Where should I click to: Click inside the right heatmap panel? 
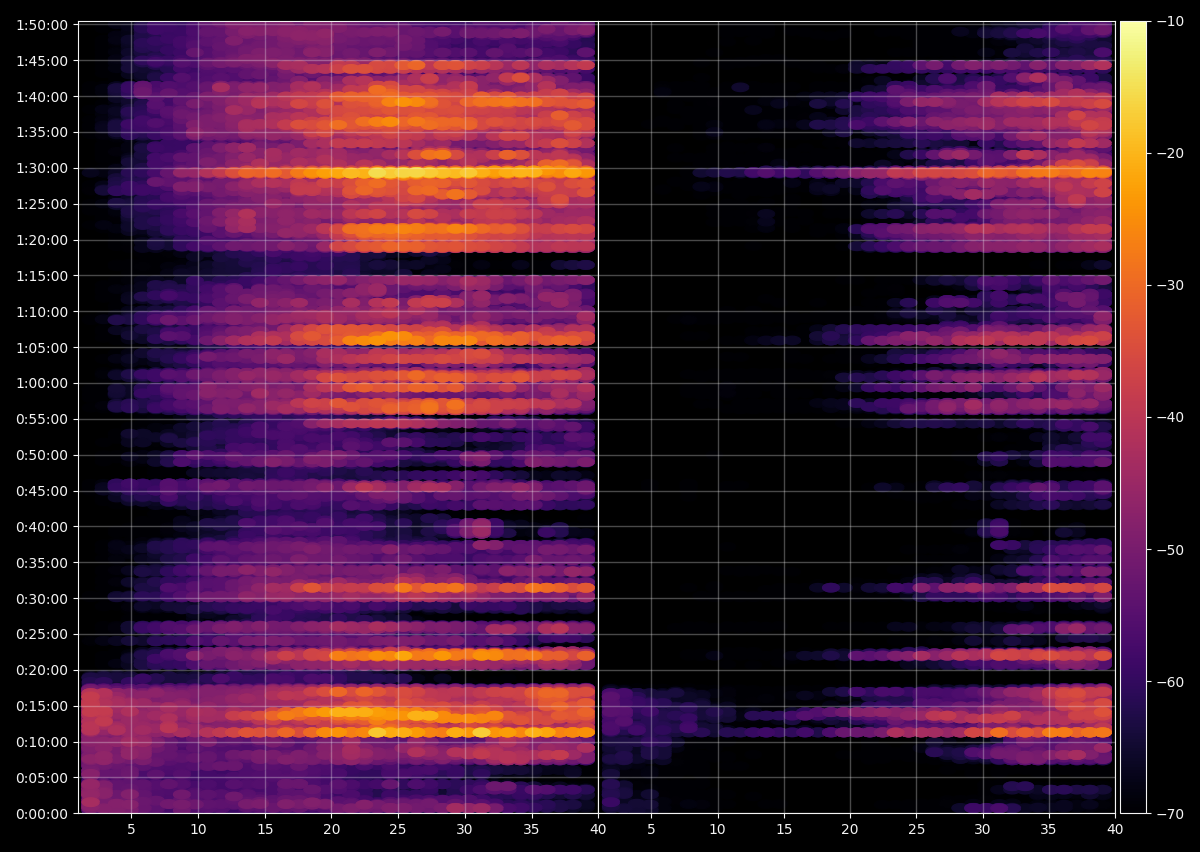(x=856, y=417)
